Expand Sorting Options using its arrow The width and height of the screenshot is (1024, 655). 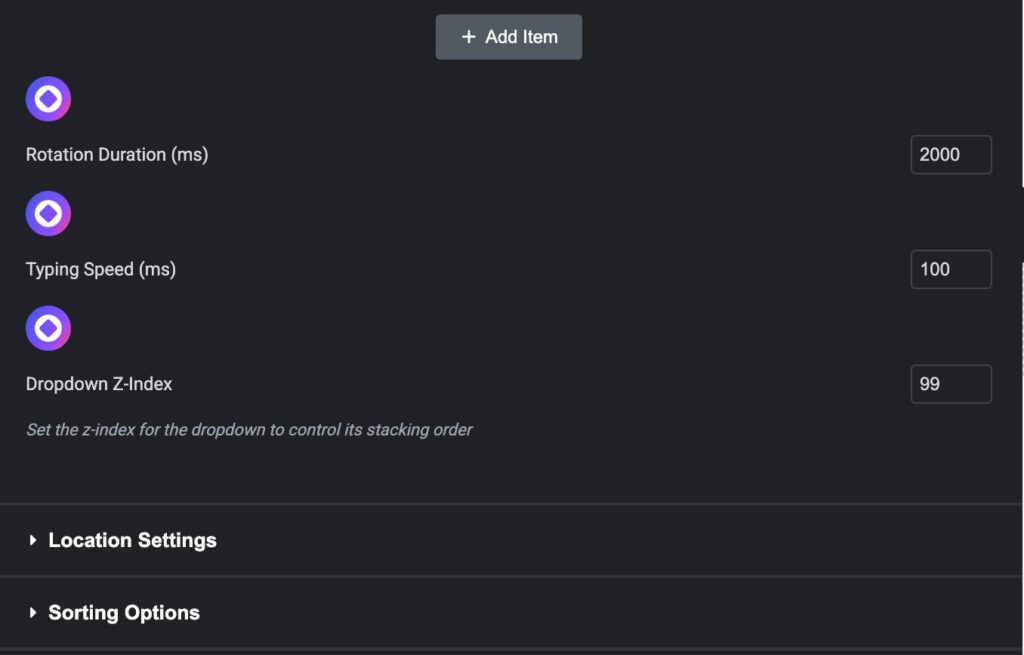pyautogui.click(x=33, y=613)
